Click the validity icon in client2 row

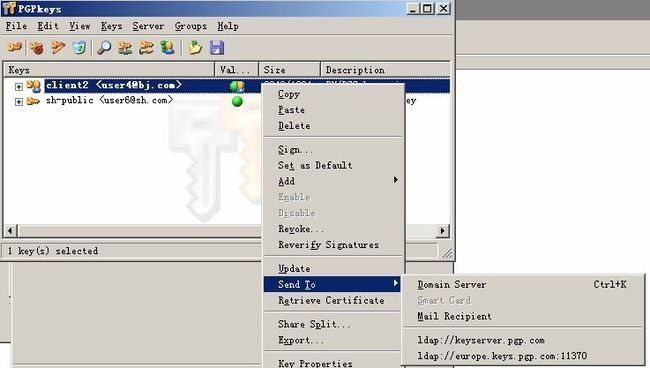point(237,86)
